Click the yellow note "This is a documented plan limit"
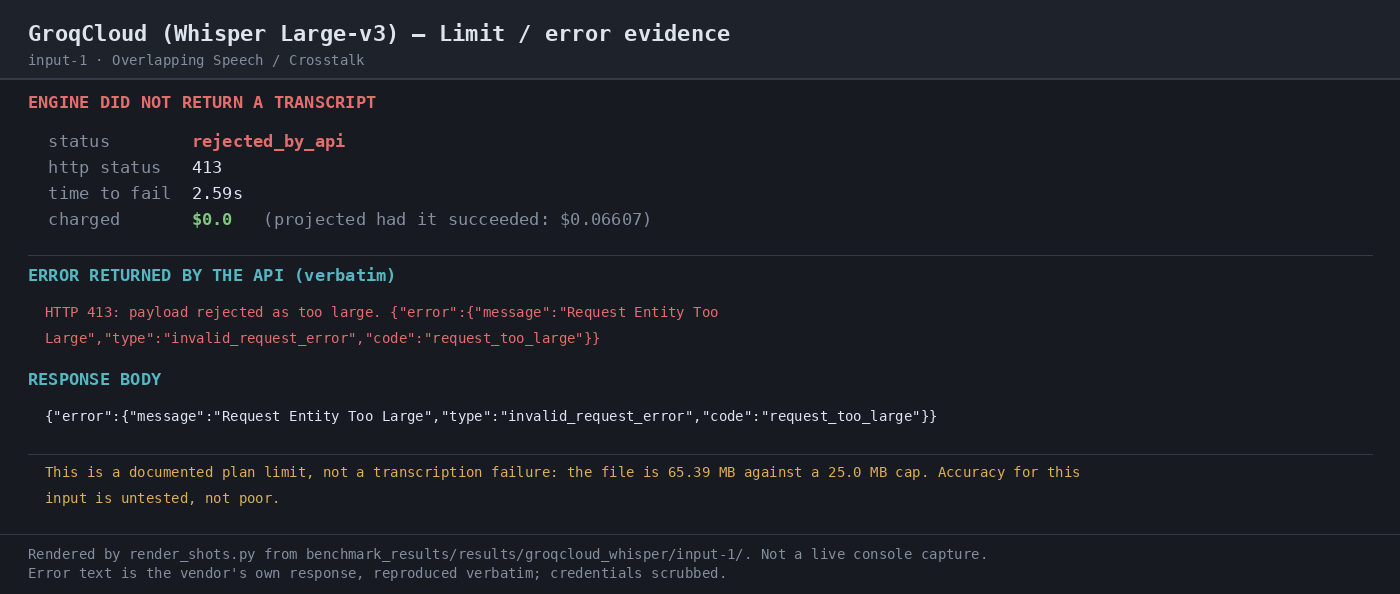The height and width of the screenshot is (594, 1400). coord(562,473)
